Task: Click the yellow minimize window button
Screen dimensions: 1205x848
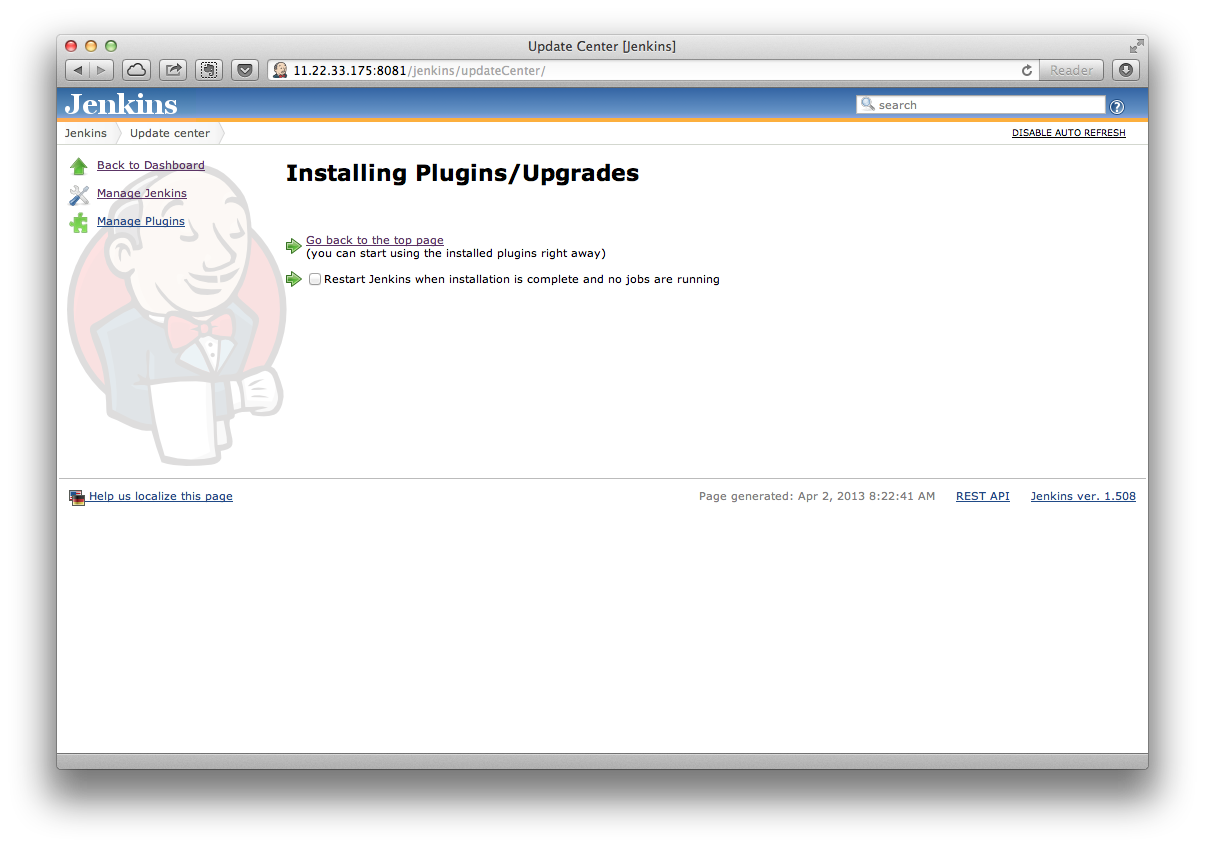Action: click(x=91, y=46)
